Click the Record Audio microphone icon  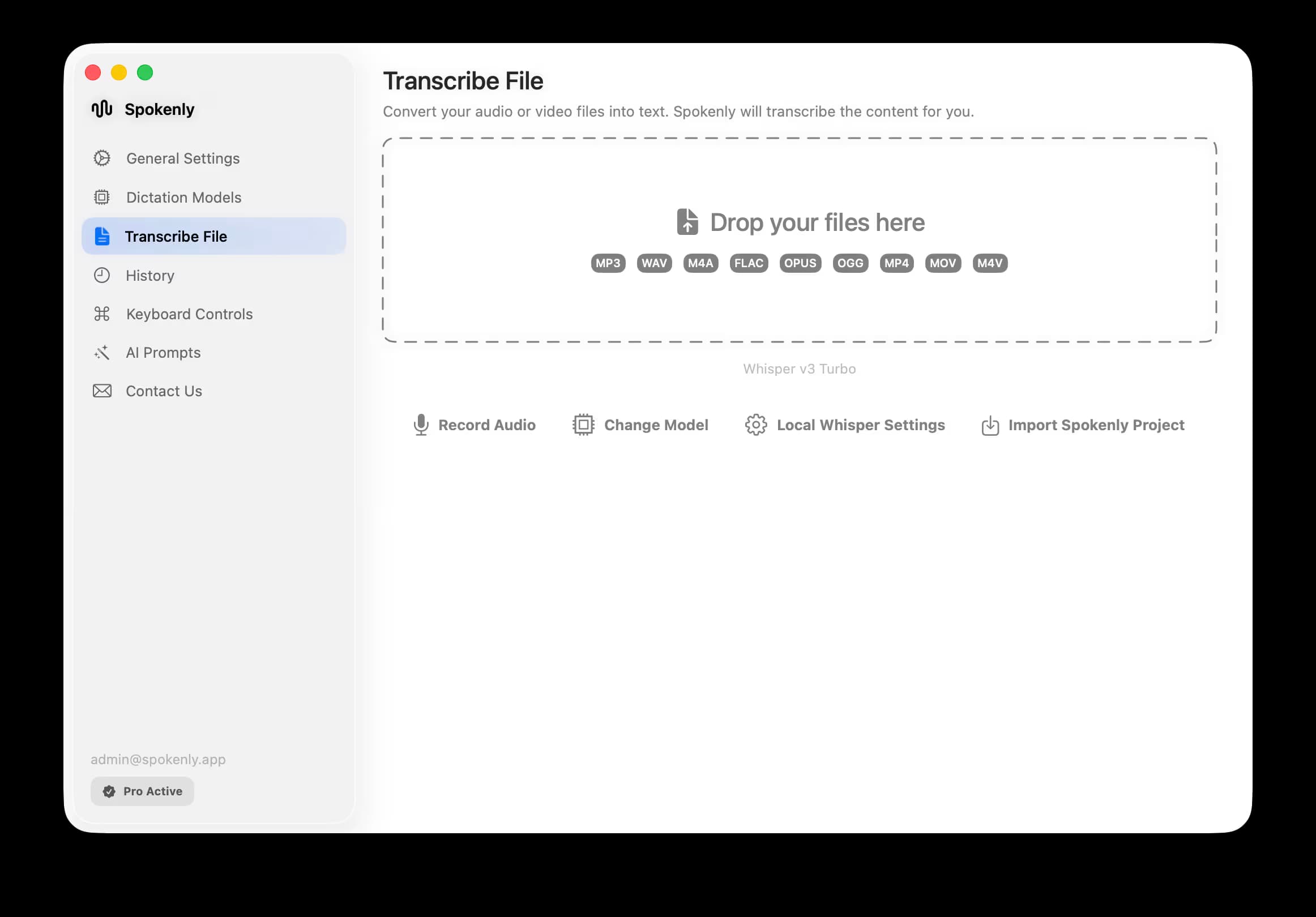421,425
